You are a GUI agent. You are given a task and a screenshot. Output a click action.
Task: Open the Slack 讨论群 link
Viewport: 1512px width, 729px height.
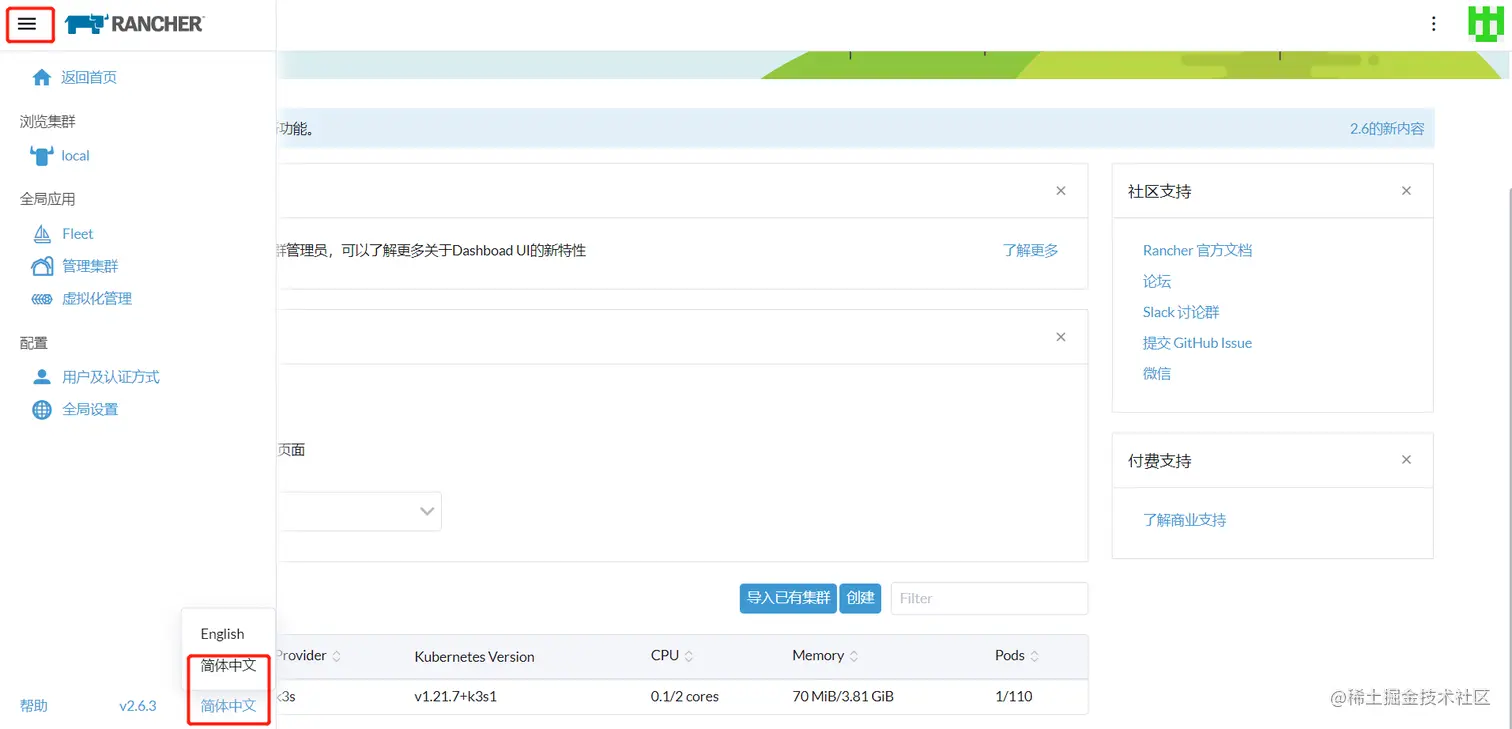pyautogui.click(x=1181, y=312)
